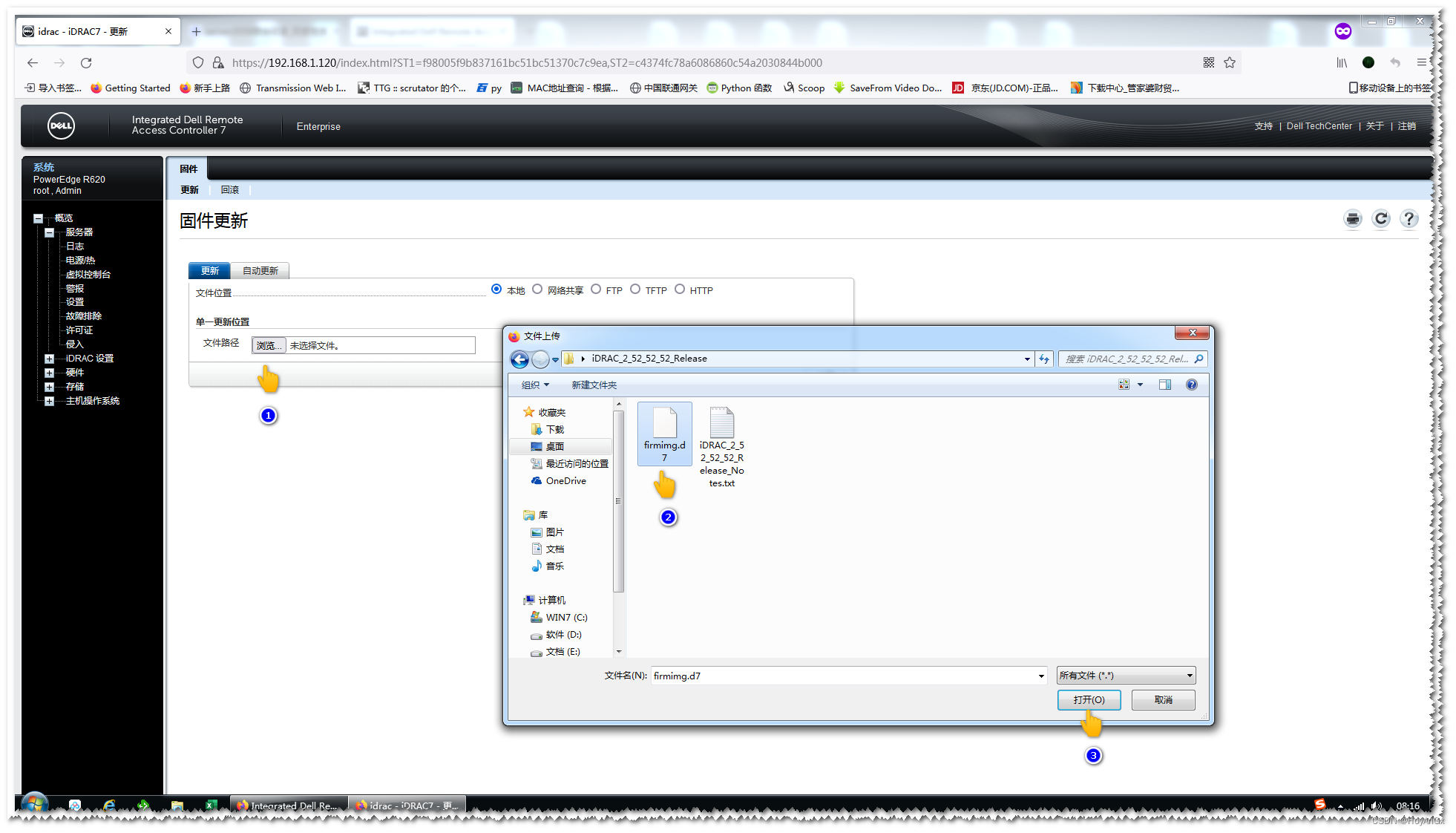
Task: Select the TFTP file location radio
Action: click(635, 290)
